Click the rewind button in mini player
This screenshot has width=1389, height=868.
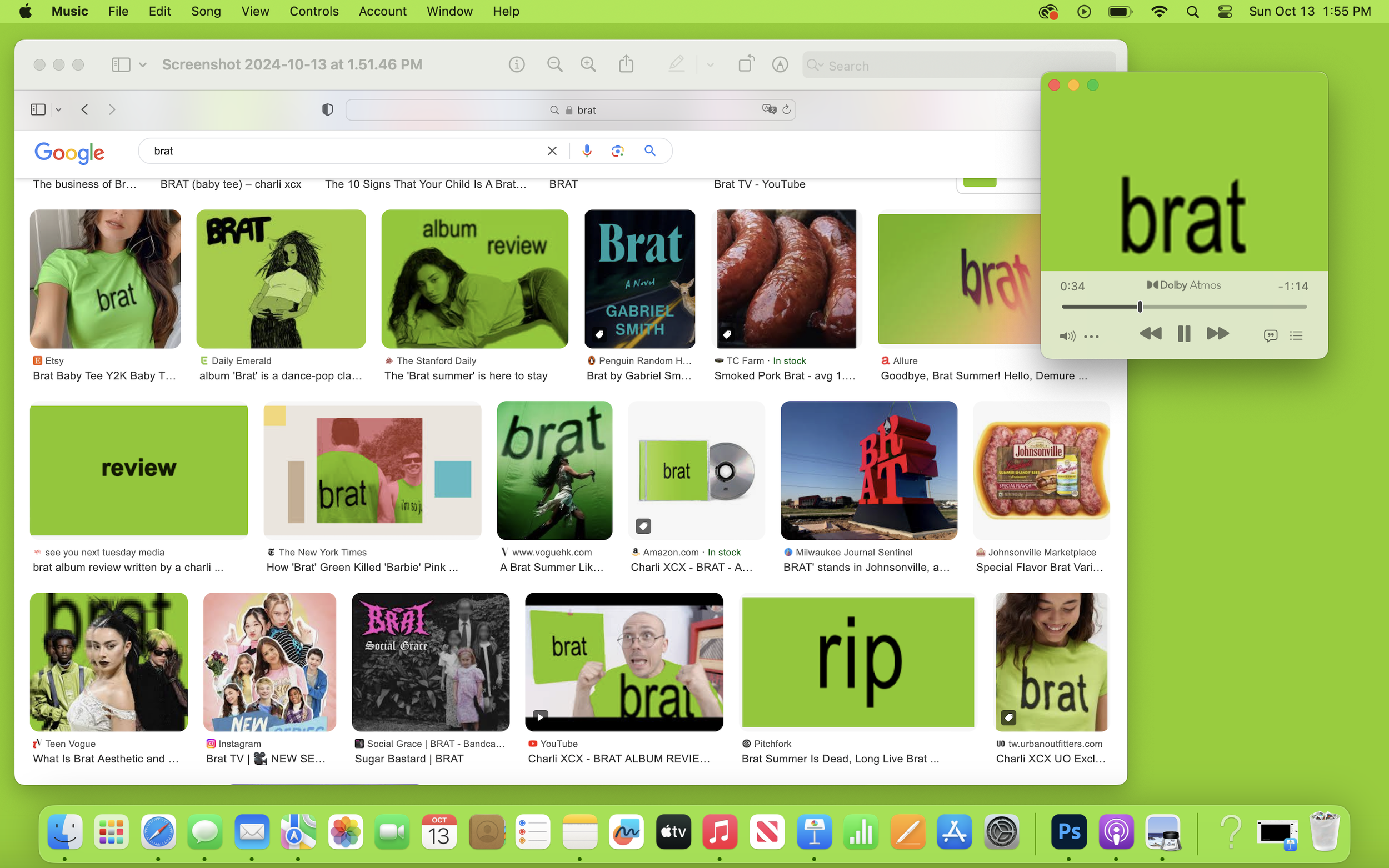click(x=1150, y=334)
